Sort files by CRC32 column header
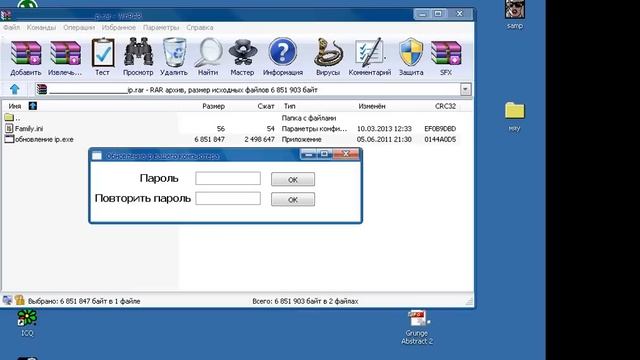Image resolution: width=640 pixels, height=360 pixels. pos(445,106)
